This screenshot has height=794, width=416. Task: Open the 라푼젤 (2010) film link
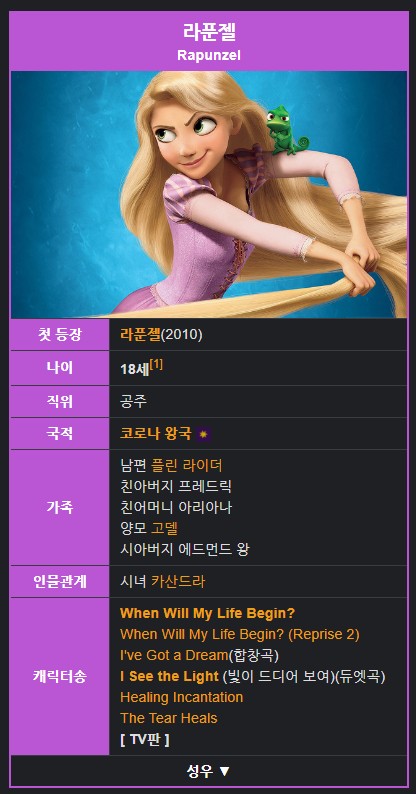coord(140,335)
